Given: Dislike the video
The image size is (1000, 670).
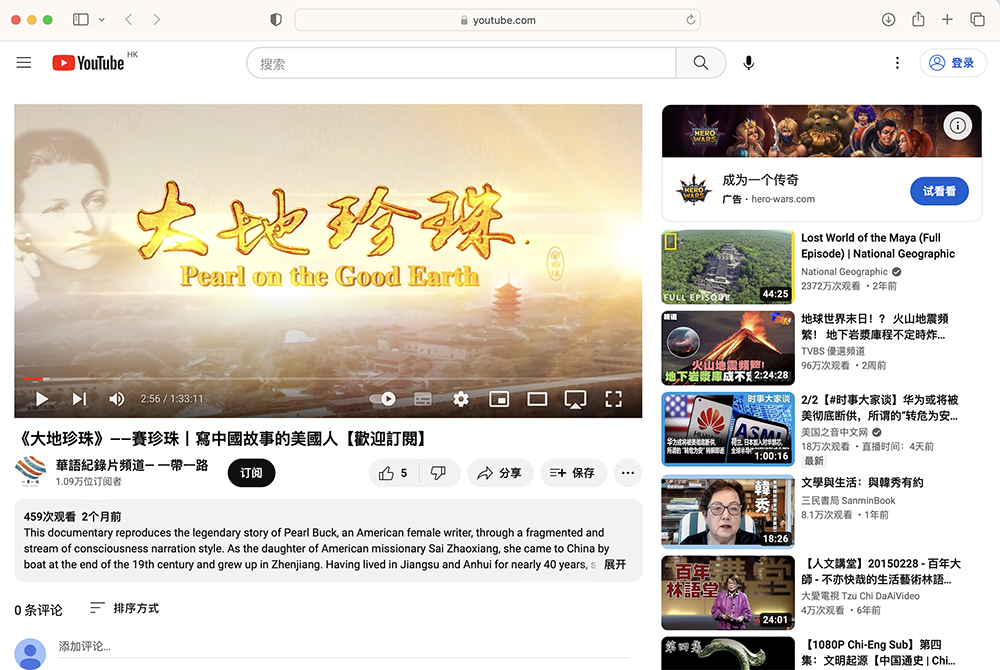Looking at the screenshot, I should pyautogui.click(x=438, y=473).
